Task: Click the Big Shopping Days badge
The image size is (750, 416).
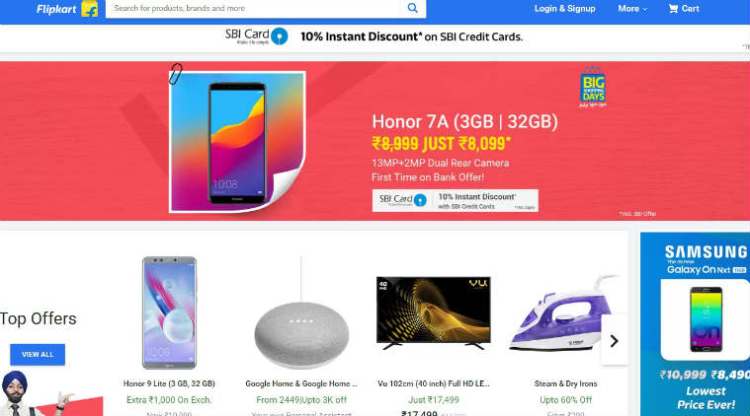Action: pyautogui.click(x=593, y=87)
